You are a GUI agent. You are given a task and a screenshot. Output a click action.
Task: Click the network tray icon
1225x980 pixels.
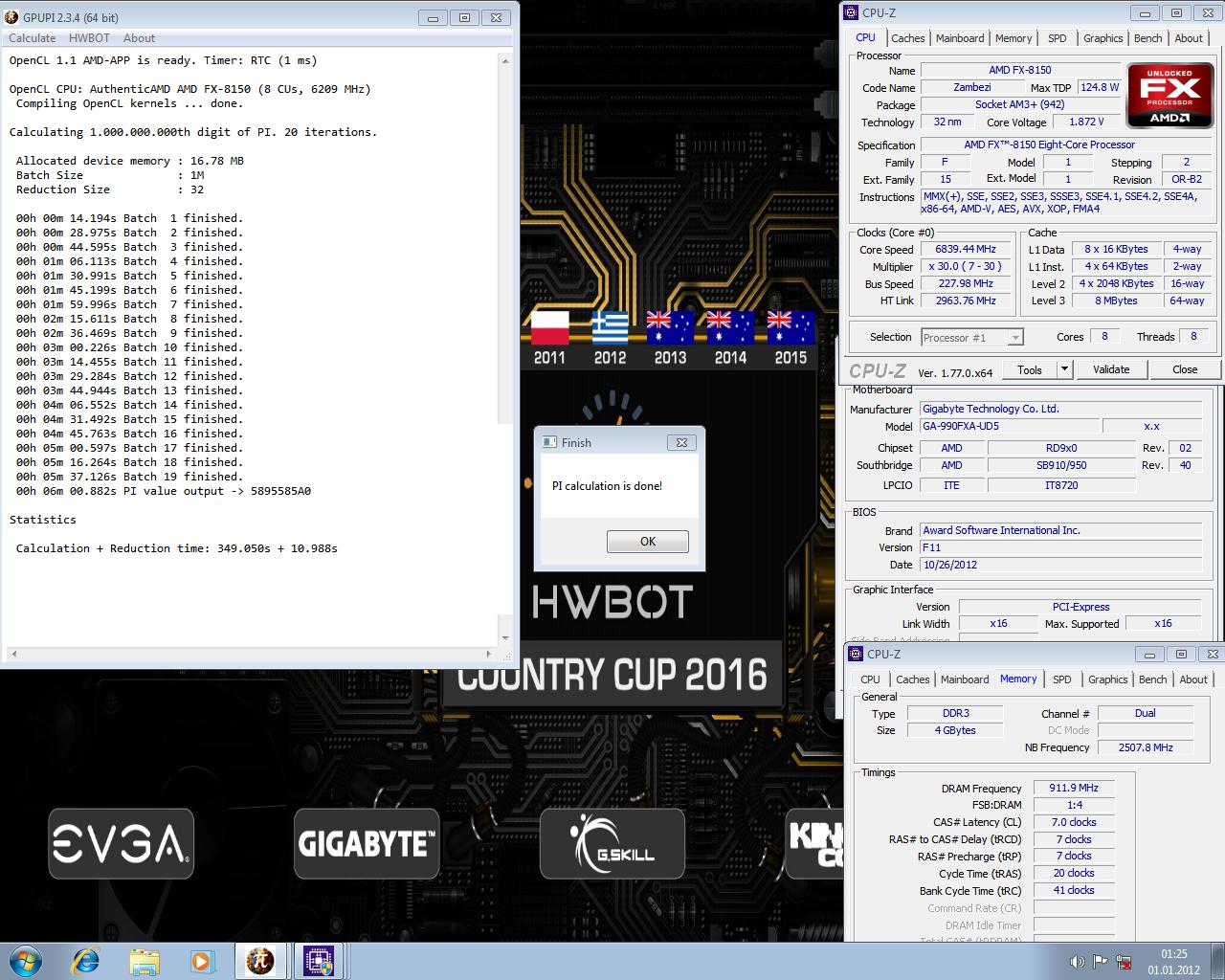[1122, 961]
